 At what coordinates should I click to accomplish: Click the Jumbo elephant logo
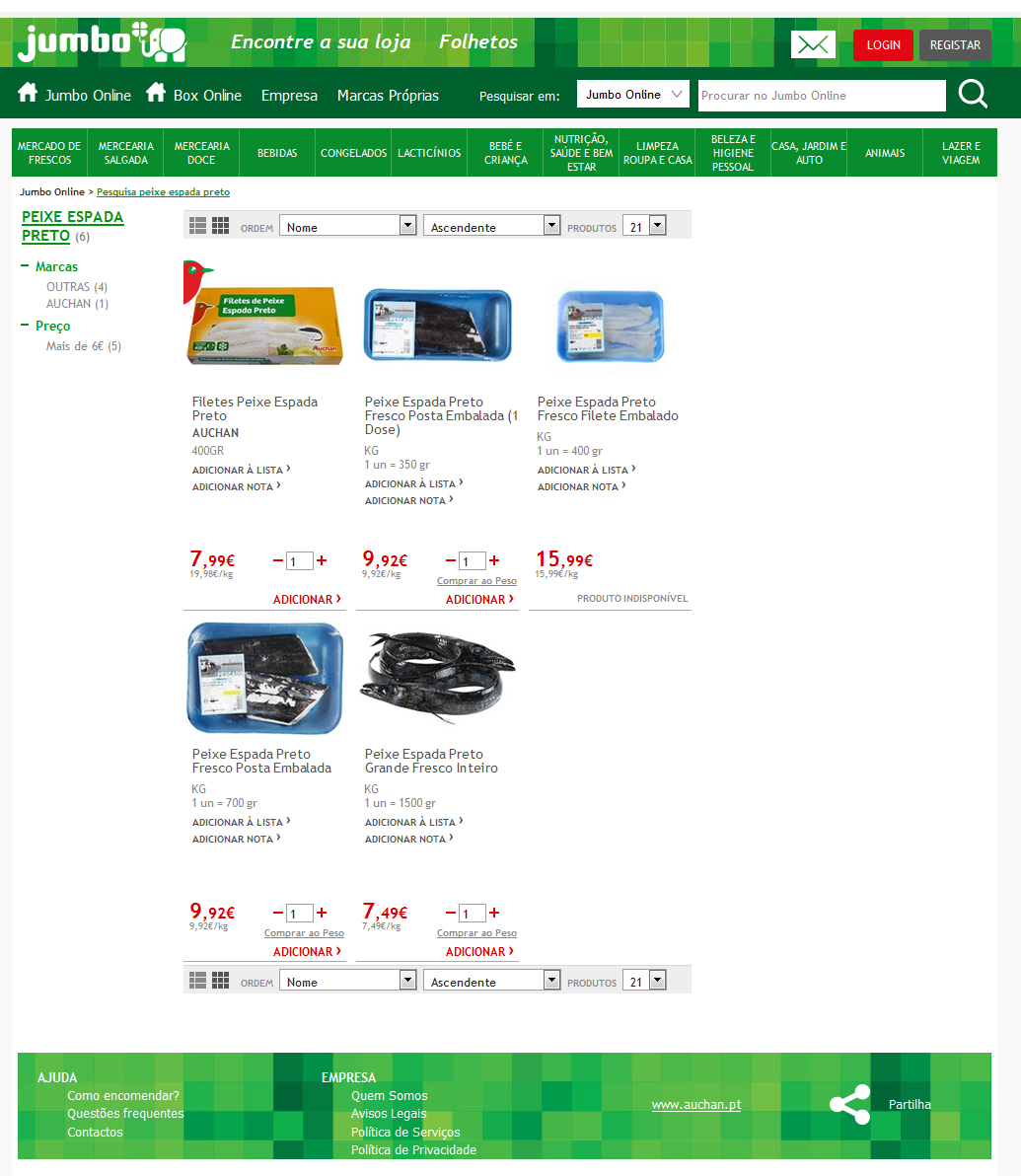[103, 42]
